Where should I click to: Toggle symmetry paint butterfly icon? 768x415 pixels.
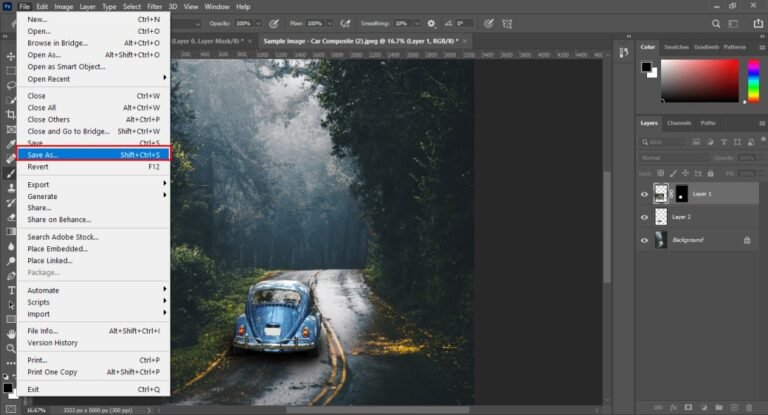(x=507, y=24)
